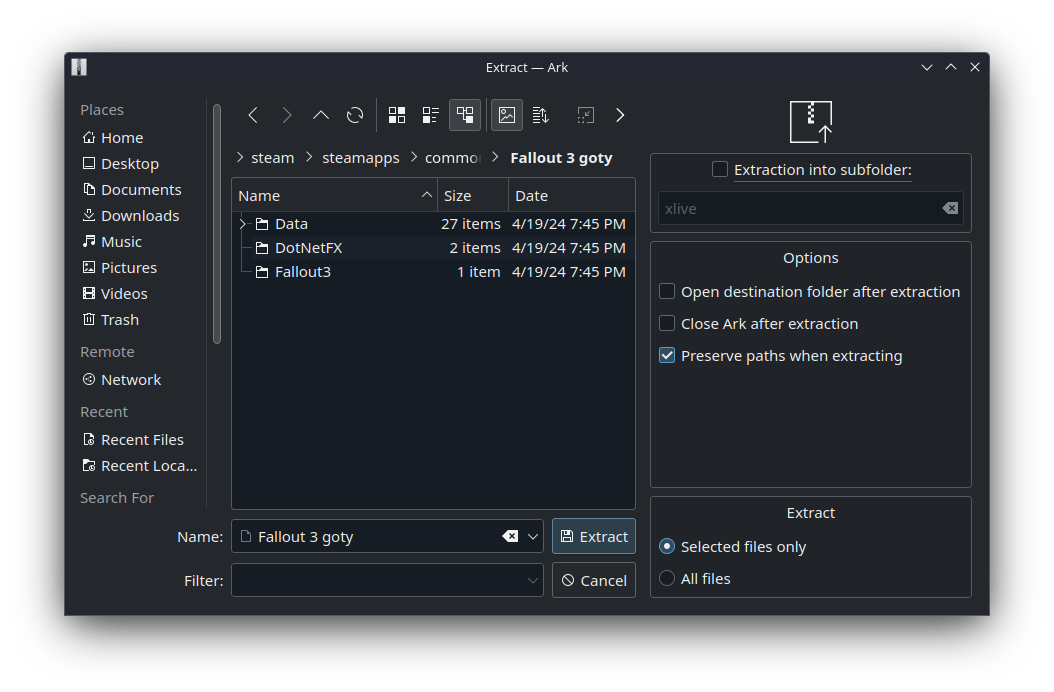Toggle the file preview panel
The height and width of the screenshot is (692, 1054).
[x=507, y=115]
